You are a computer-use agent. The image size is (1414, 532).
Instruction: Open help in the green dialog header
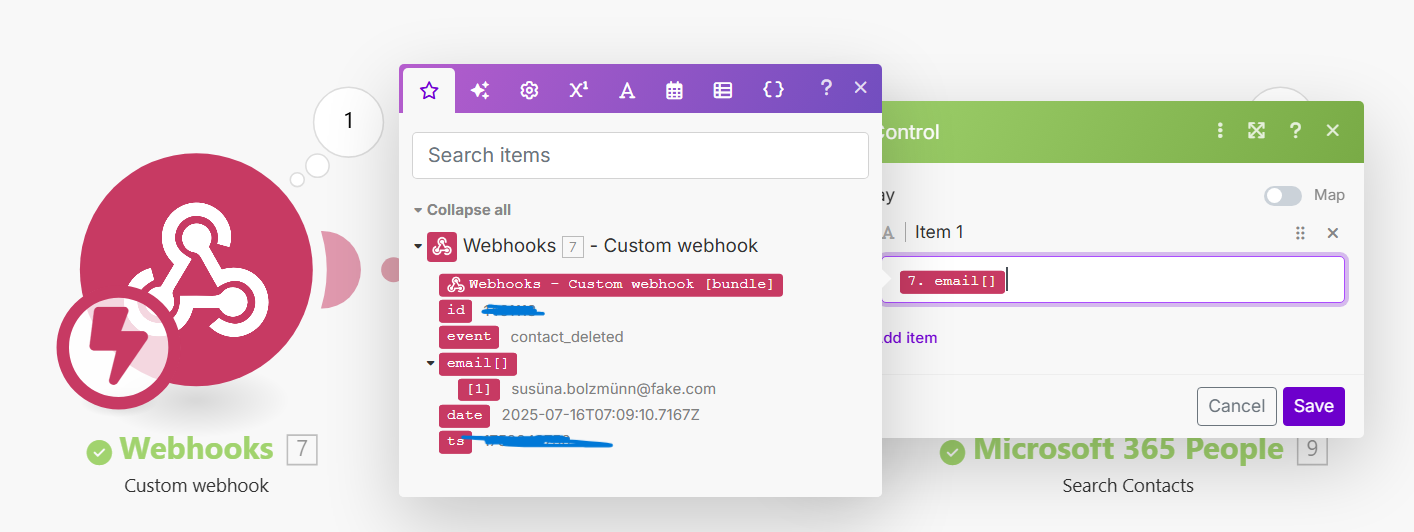[1295, 131]
